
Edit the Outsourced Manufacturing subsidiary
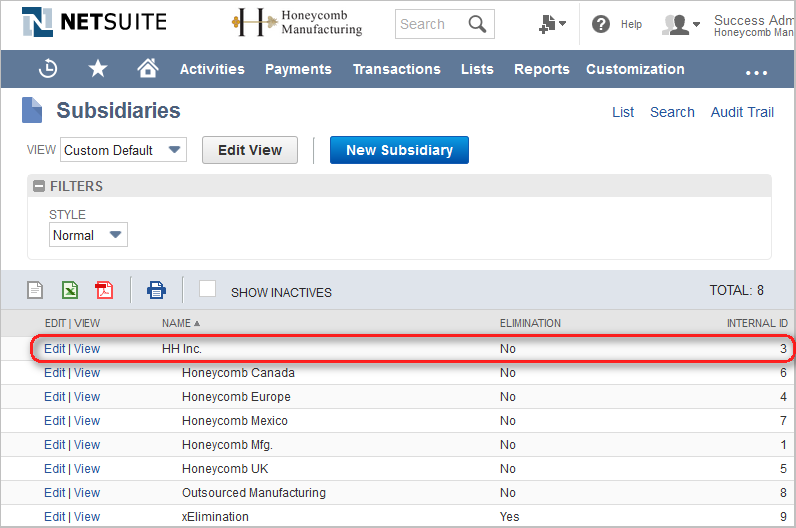54,492
